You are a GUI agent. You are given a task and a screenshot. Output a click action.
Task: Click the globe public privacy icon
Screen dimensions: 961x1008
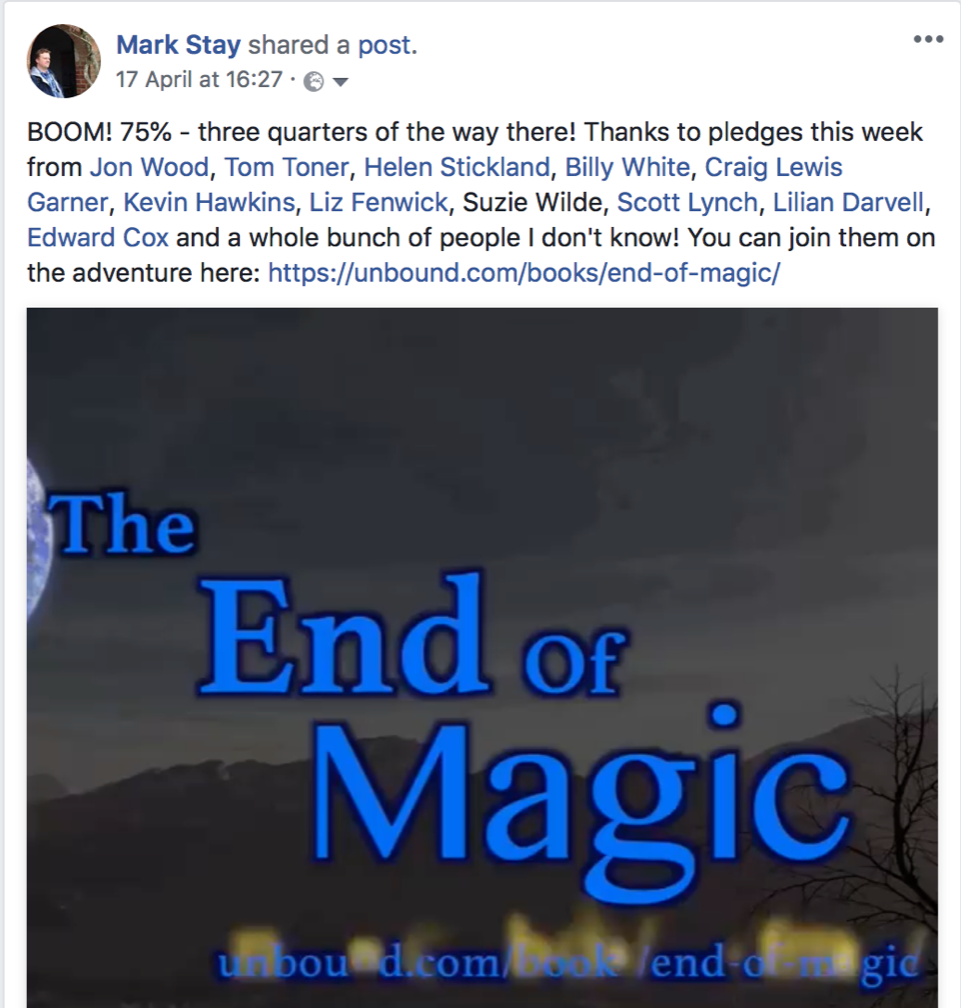(x=313, y=82)
